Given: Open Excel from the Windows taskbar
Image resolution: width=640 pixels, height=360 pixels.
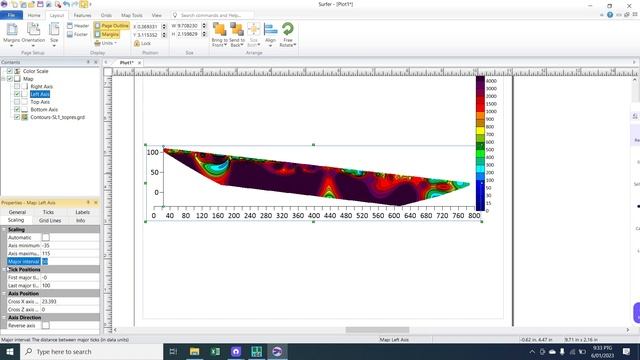Looking at the screenshot, I should (215, 351).
